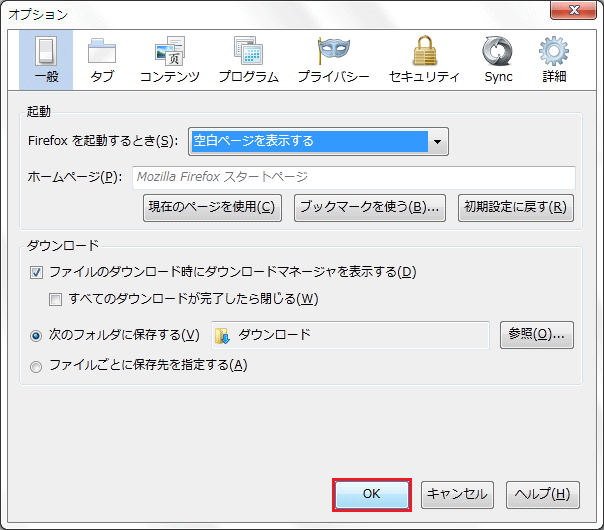Click 参照 browse button for download folder
The height and width of the screenshot is (530, 604).
536,335
